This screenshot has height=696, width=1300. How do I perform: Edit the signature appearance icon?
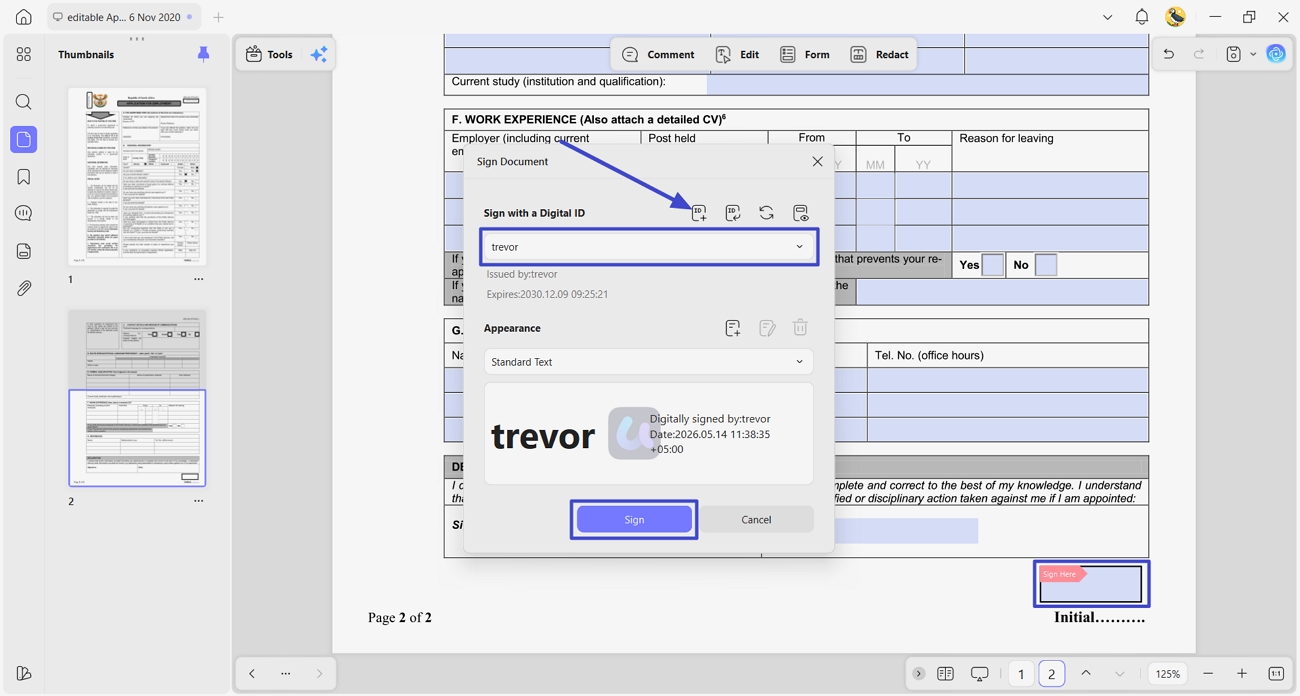pyautogui.click(x=767, y=328)
